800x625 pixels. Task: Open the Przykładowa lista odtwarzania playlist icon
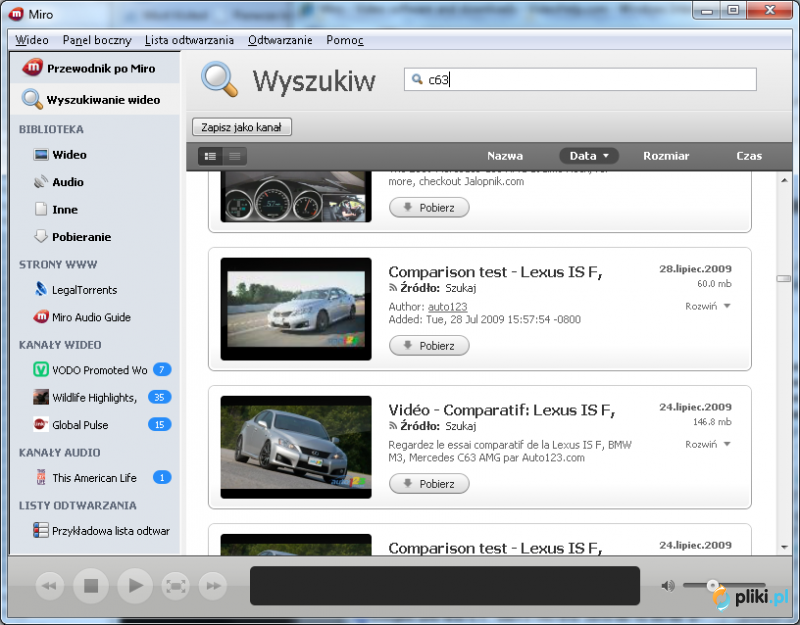[41, 531]
